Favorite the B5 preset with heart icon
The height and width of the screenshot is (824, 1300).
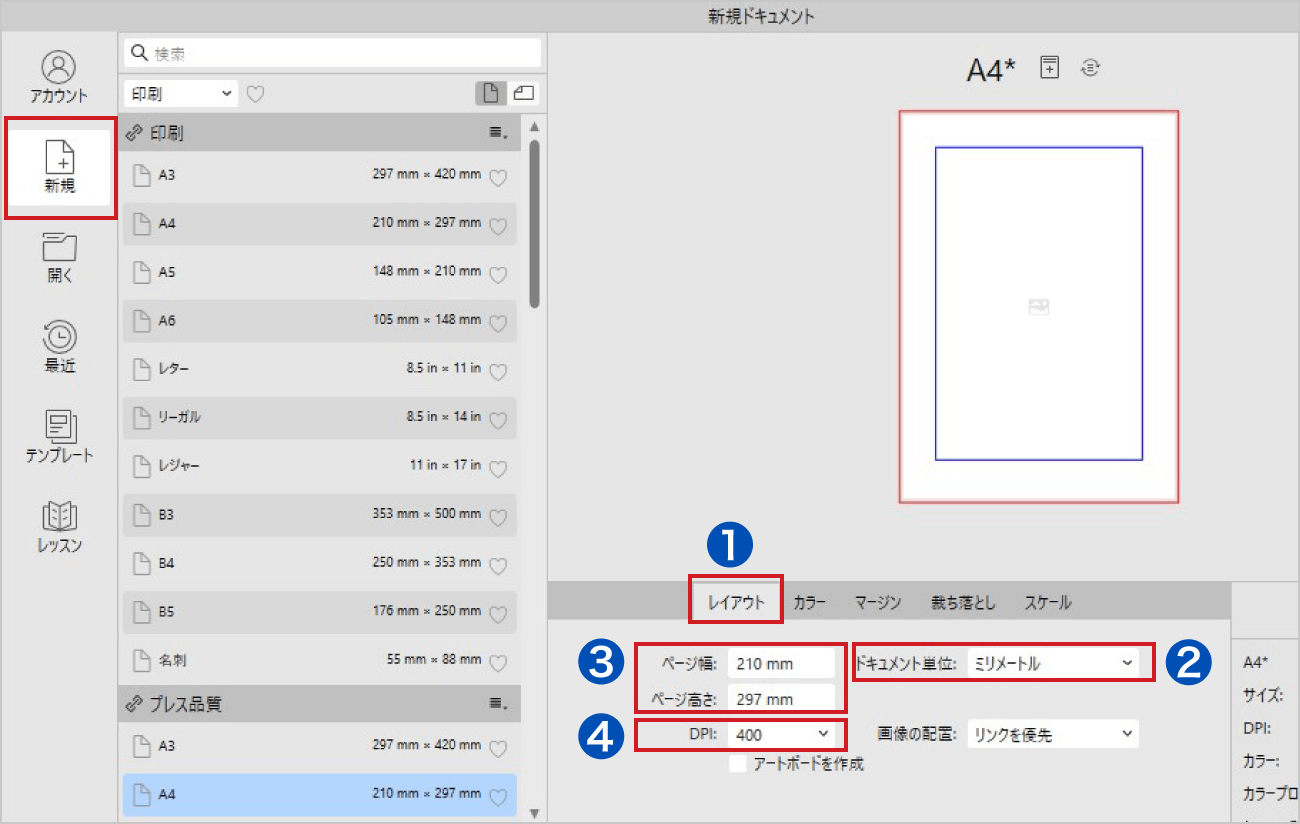(x=498, y=614)
